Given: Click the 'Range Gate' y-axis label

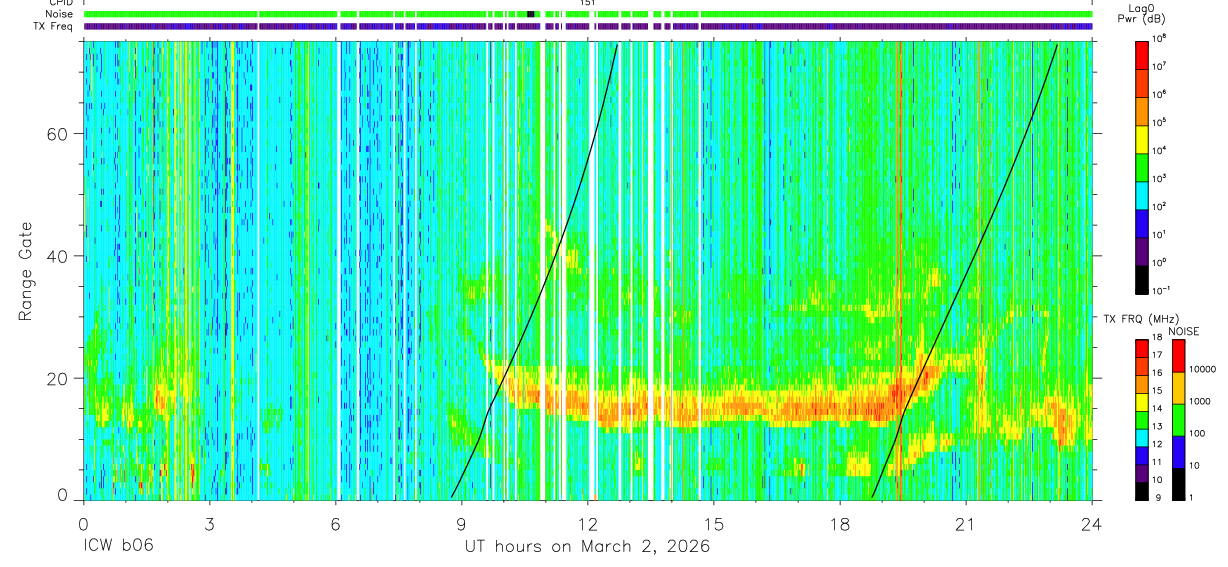Looking at the screenshot, I should 24,270.
